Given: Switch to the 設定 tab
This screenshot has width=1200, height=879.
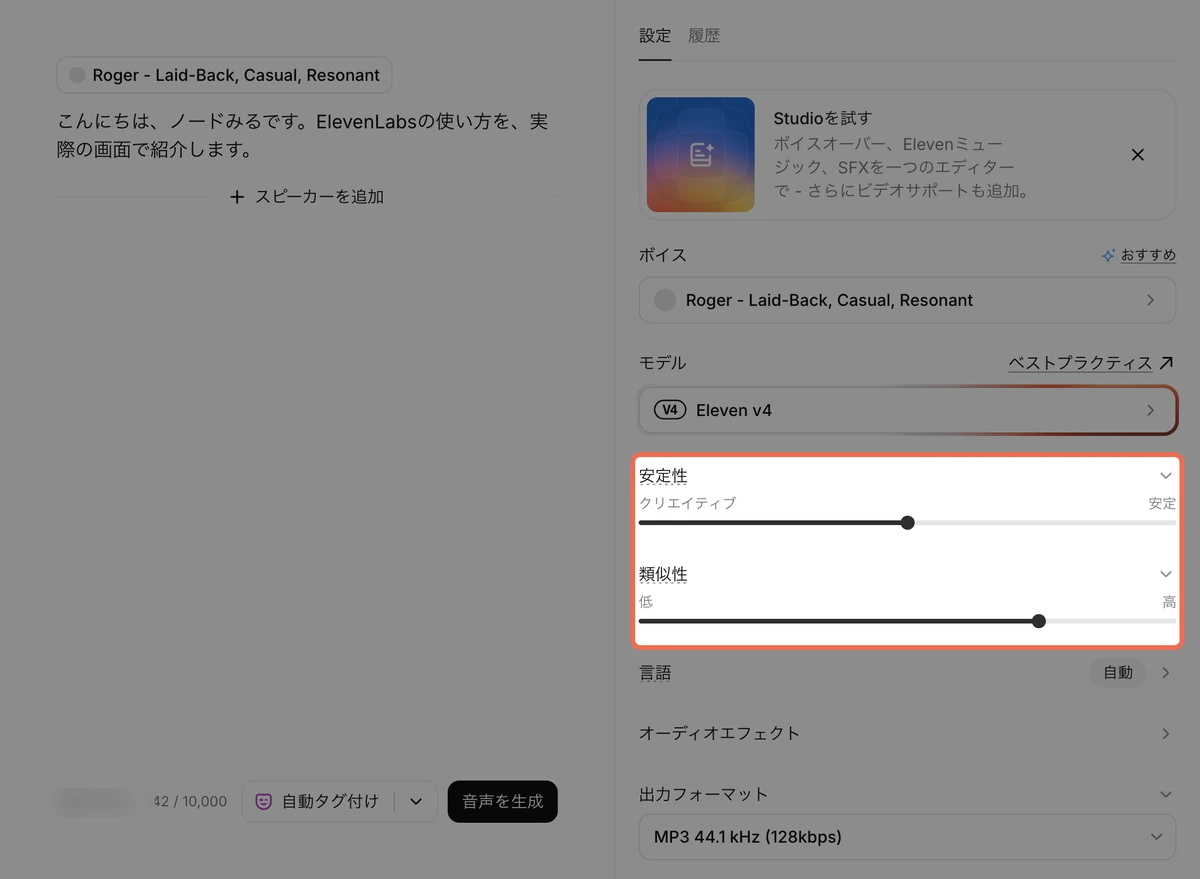Looking at the screenshot, I should click(x=655, y=36).
